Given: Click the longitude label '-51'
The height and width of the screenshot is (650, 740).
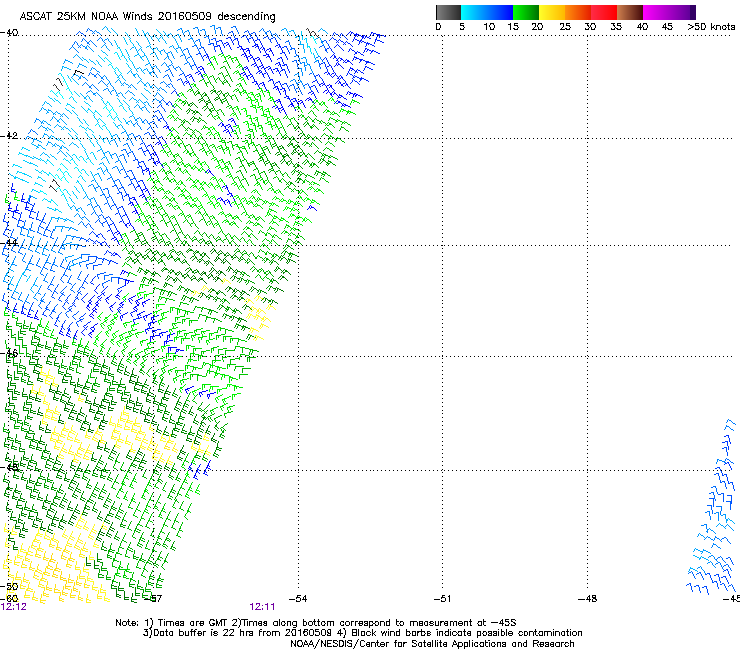Looking at the screenshot, I should [442, 599].
